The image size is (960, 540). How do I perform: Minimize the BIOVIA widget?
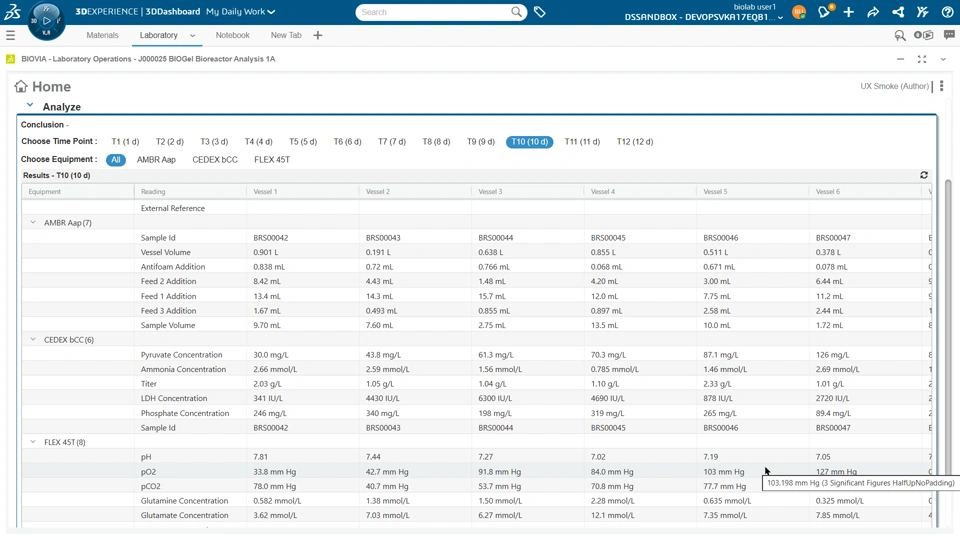900,59
